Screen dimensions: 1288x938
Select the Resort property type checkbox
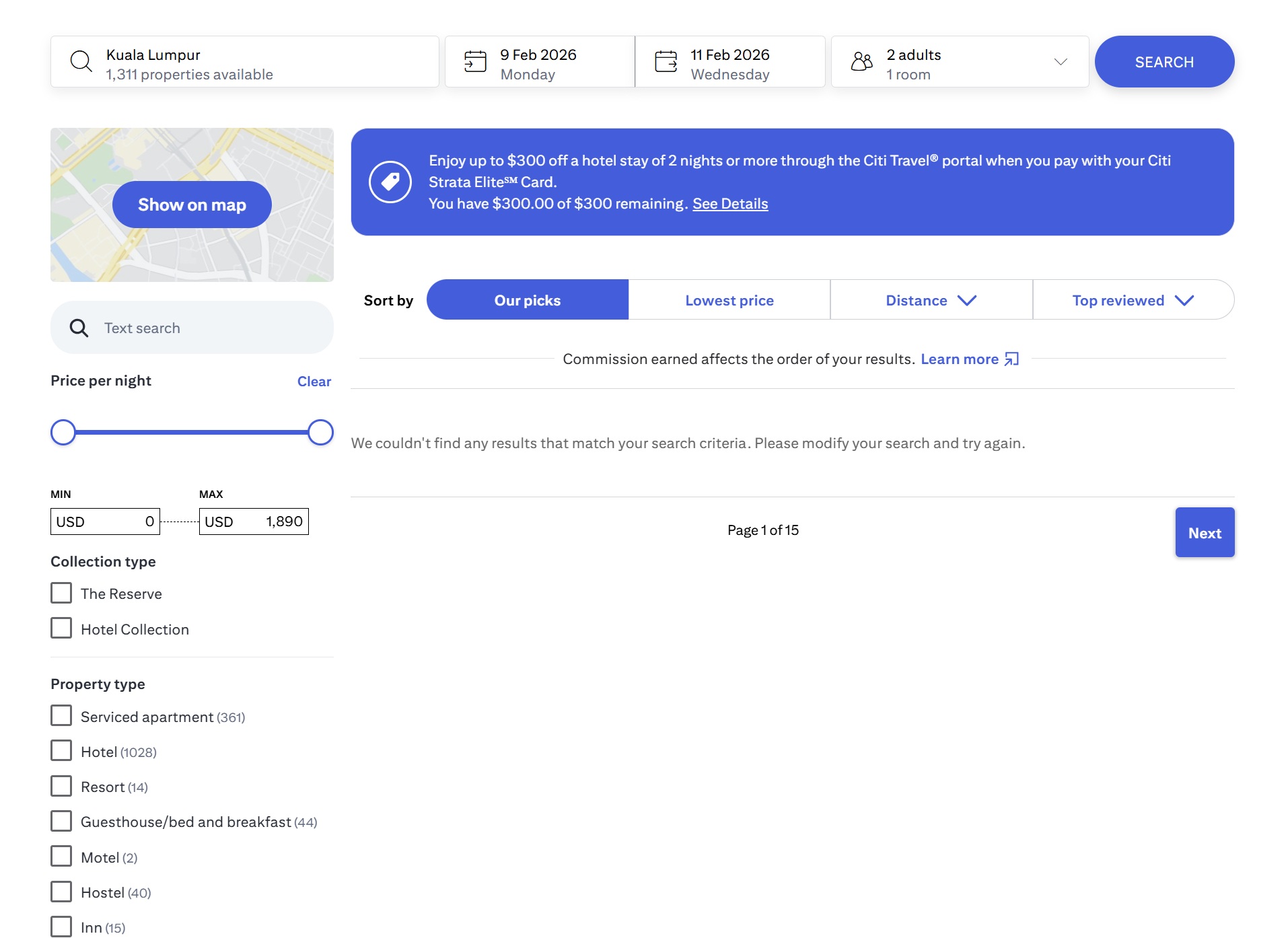click(61, 786)
